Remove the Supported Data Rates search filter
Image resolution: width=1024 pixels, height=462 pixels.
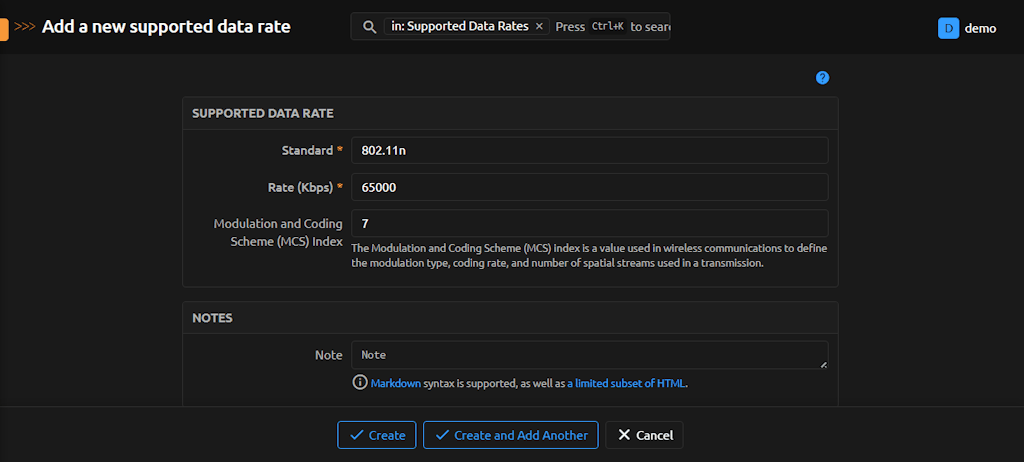point(540,27)
